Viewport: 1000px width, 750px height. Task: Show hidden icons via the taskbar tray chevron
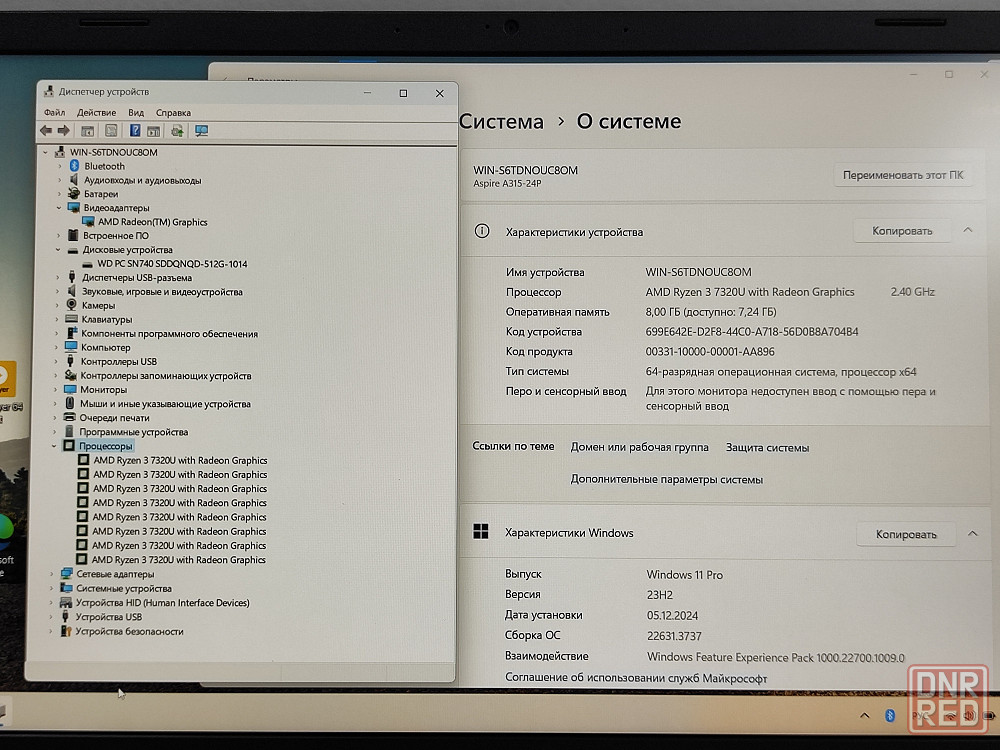[864, 716]
